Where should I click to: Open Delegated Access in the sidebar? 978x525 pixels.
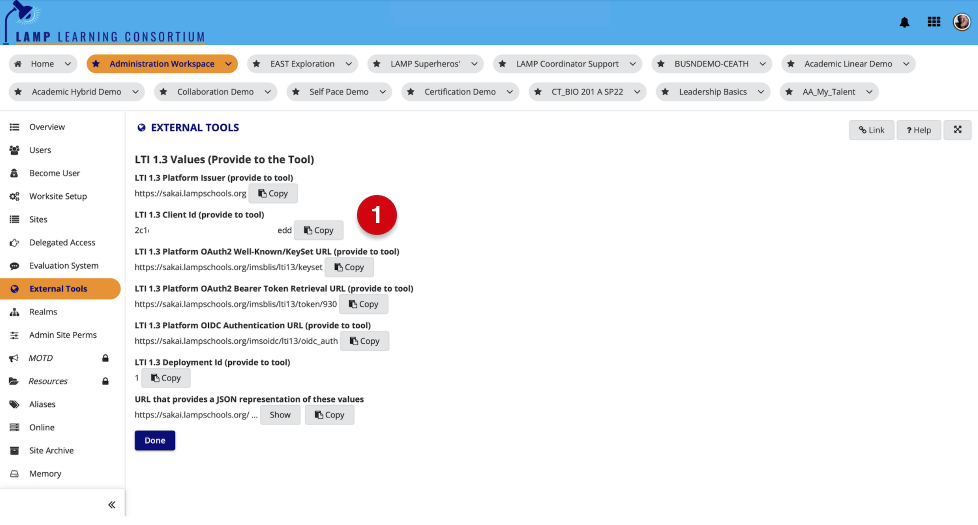(62, 243)
